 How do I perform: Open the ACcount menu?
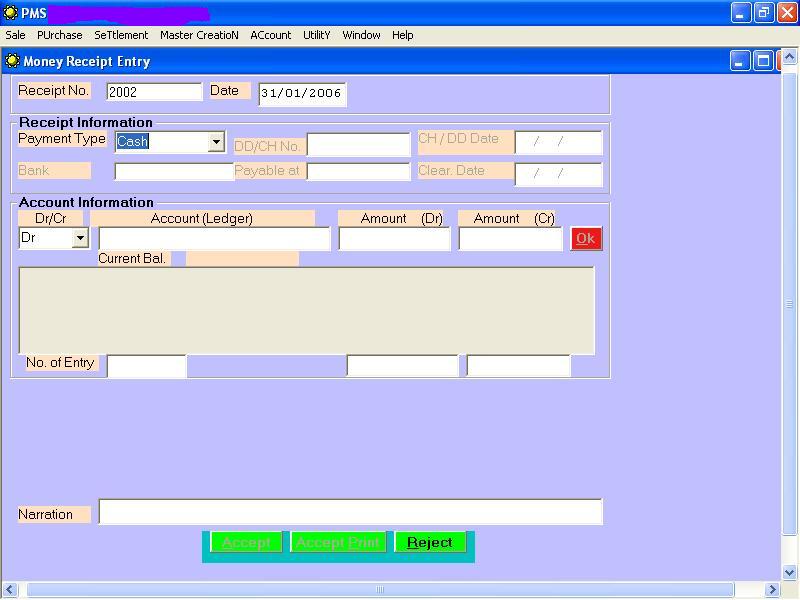click(x=270, y=35)
